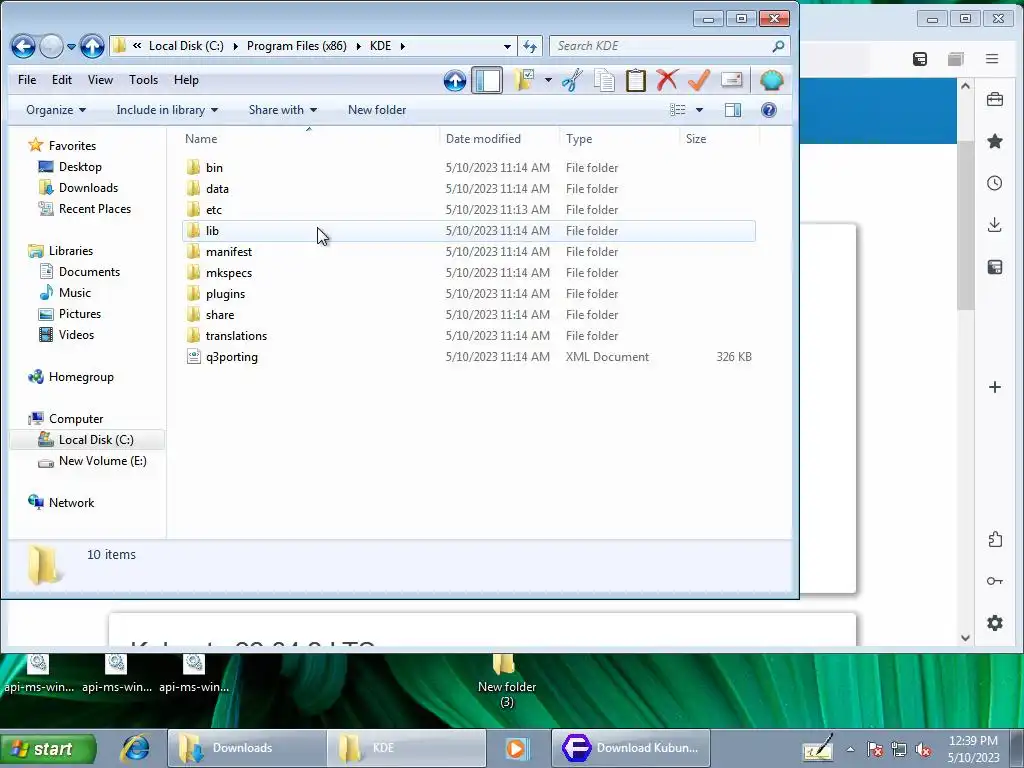Select Recent Places in the navigation pane

tap(95, 209)
